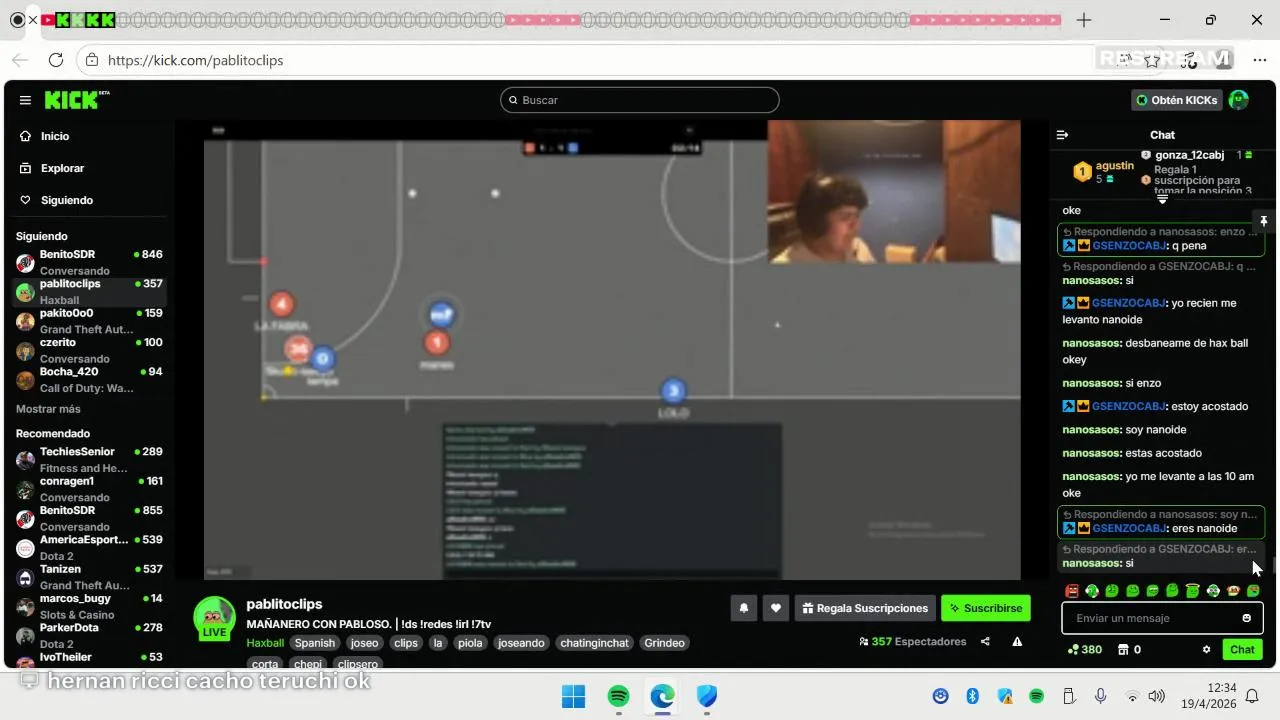Image resolution: width=1280 pixels, height=720 pixels.
Task: Select pablitoclips in followed channels
Action: click(89, 291)
